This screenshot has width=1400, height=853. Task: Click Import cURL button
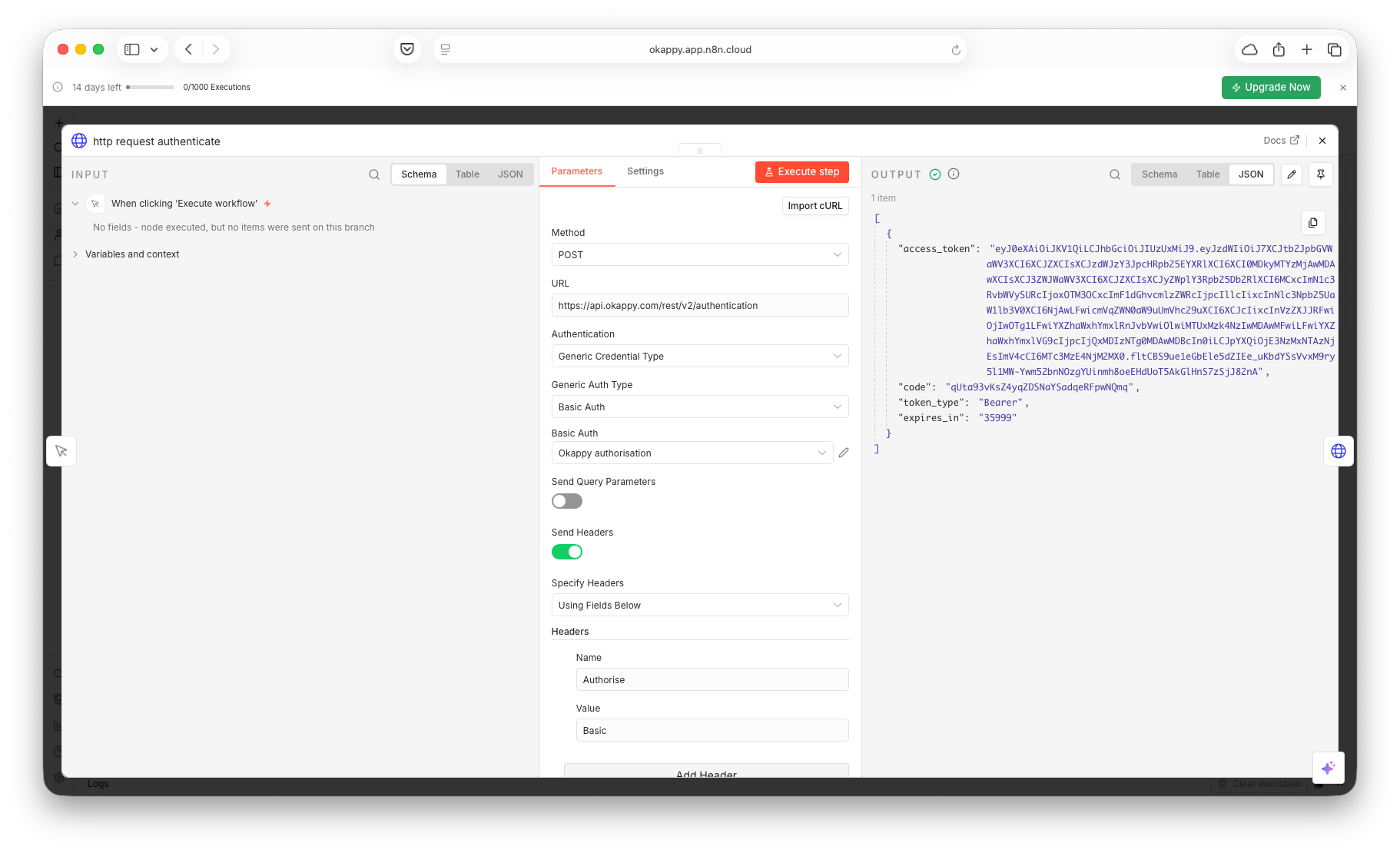point(815,206)
